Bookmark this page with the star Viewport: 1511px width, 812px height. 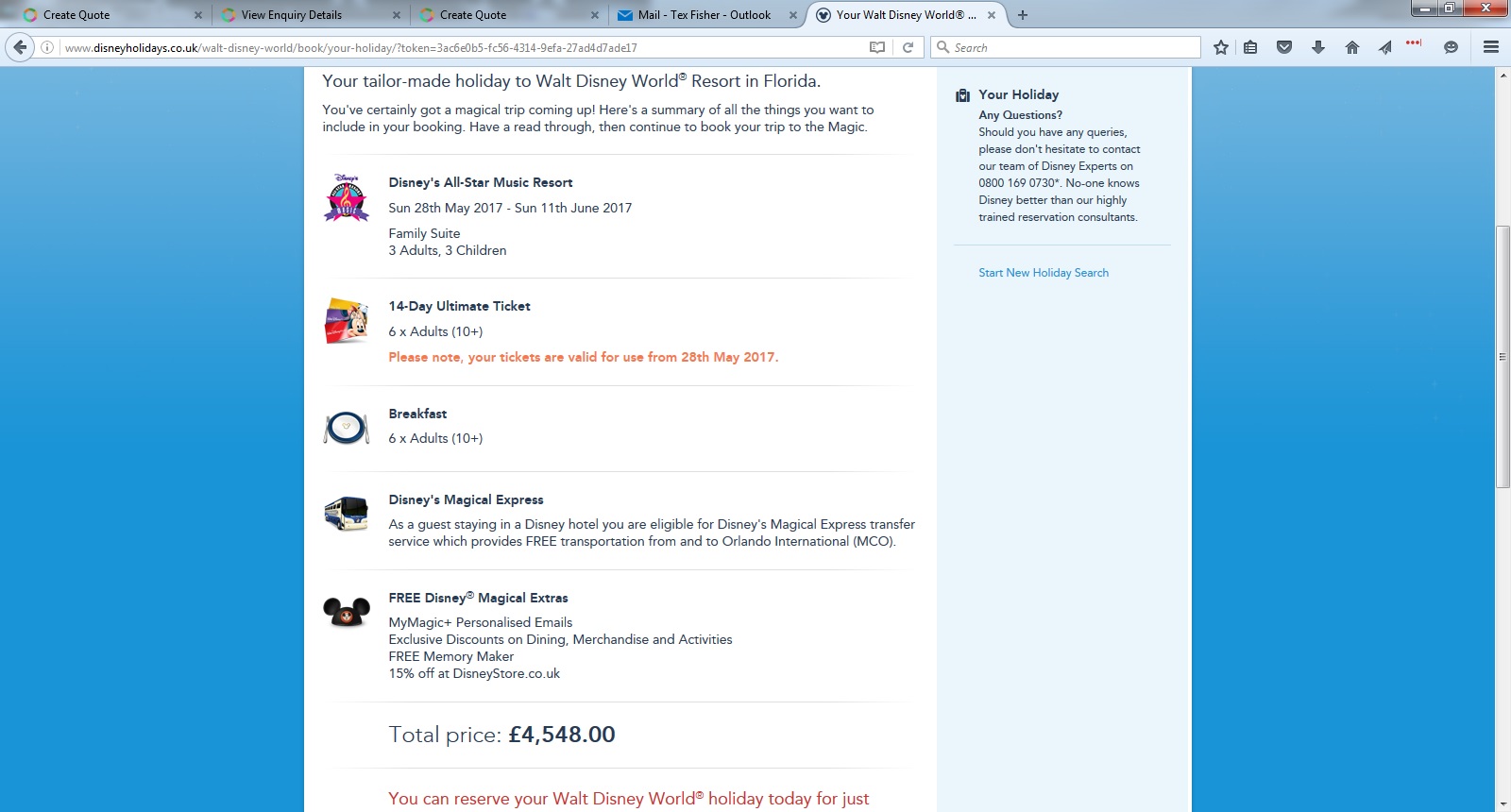coord(1221,47)
